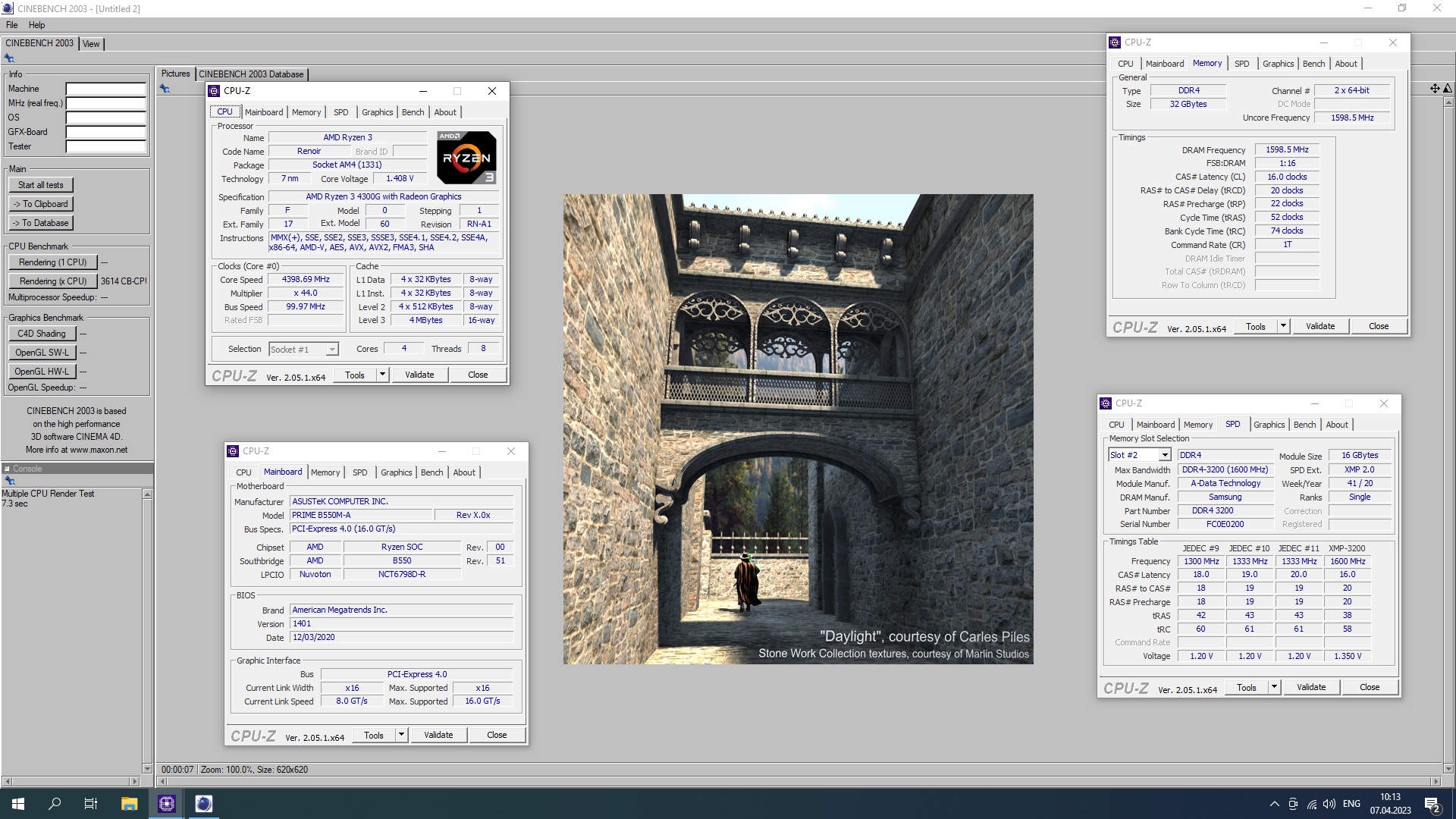1456x819 pixels.
Task: Open Task View on the taskbar
Action: coord(91,804)
